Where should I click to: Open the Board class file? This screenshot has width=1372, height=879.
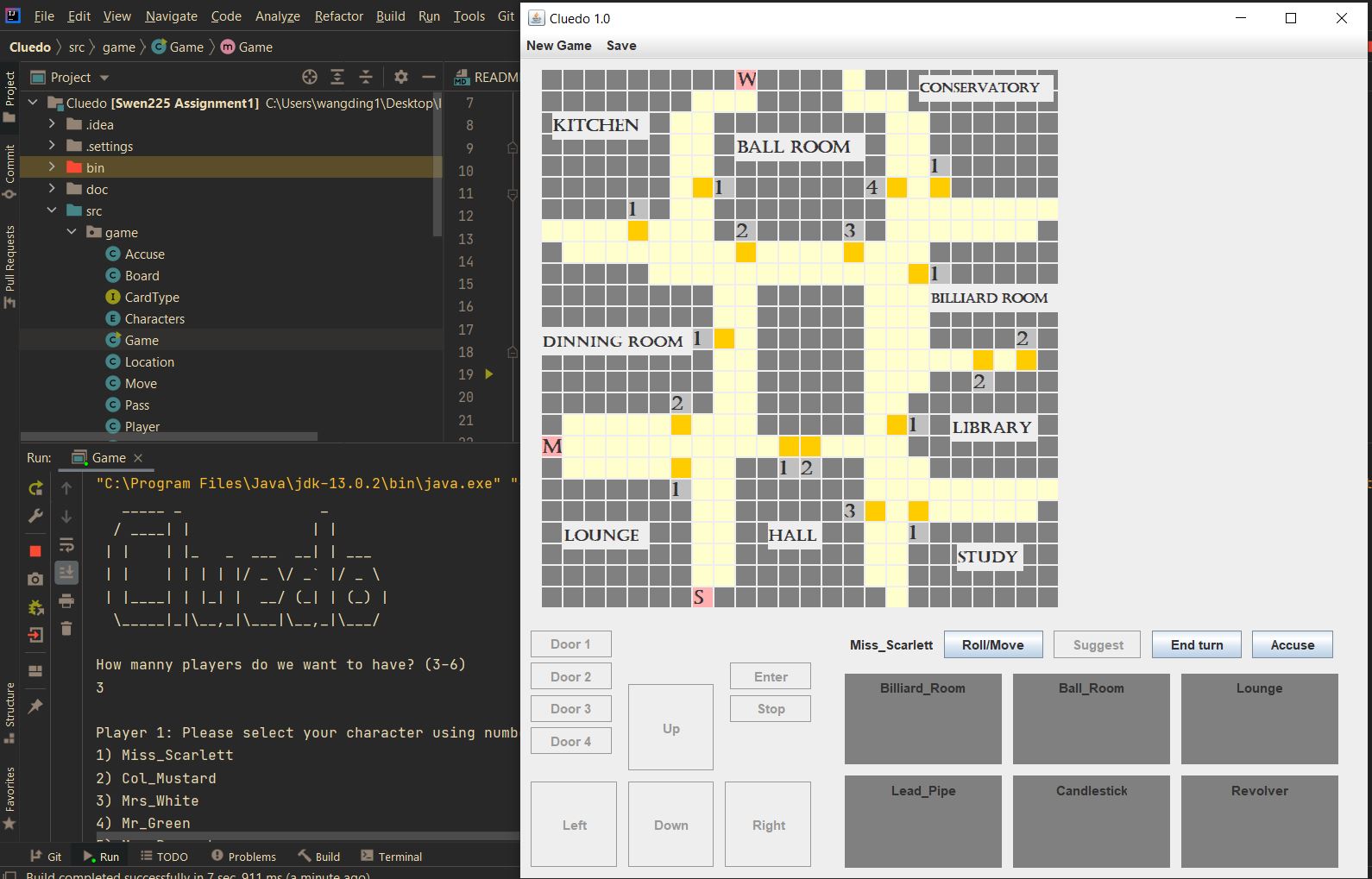pyautogui.click(x=142, y=276)
